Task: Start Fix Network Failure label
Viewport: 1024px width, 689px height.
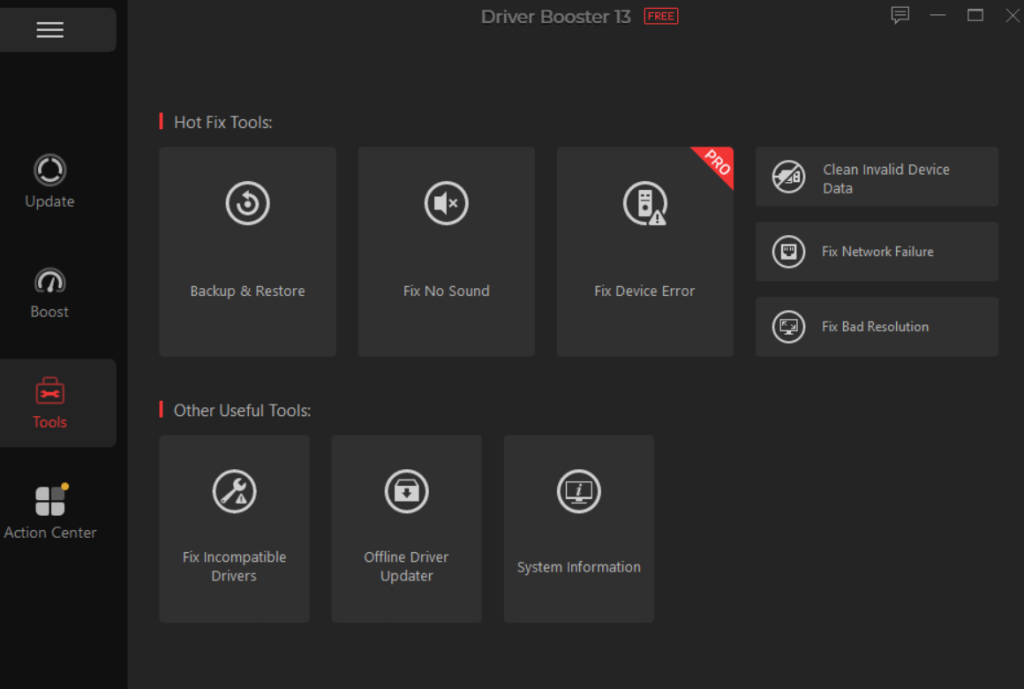Action: coord(878,251)
